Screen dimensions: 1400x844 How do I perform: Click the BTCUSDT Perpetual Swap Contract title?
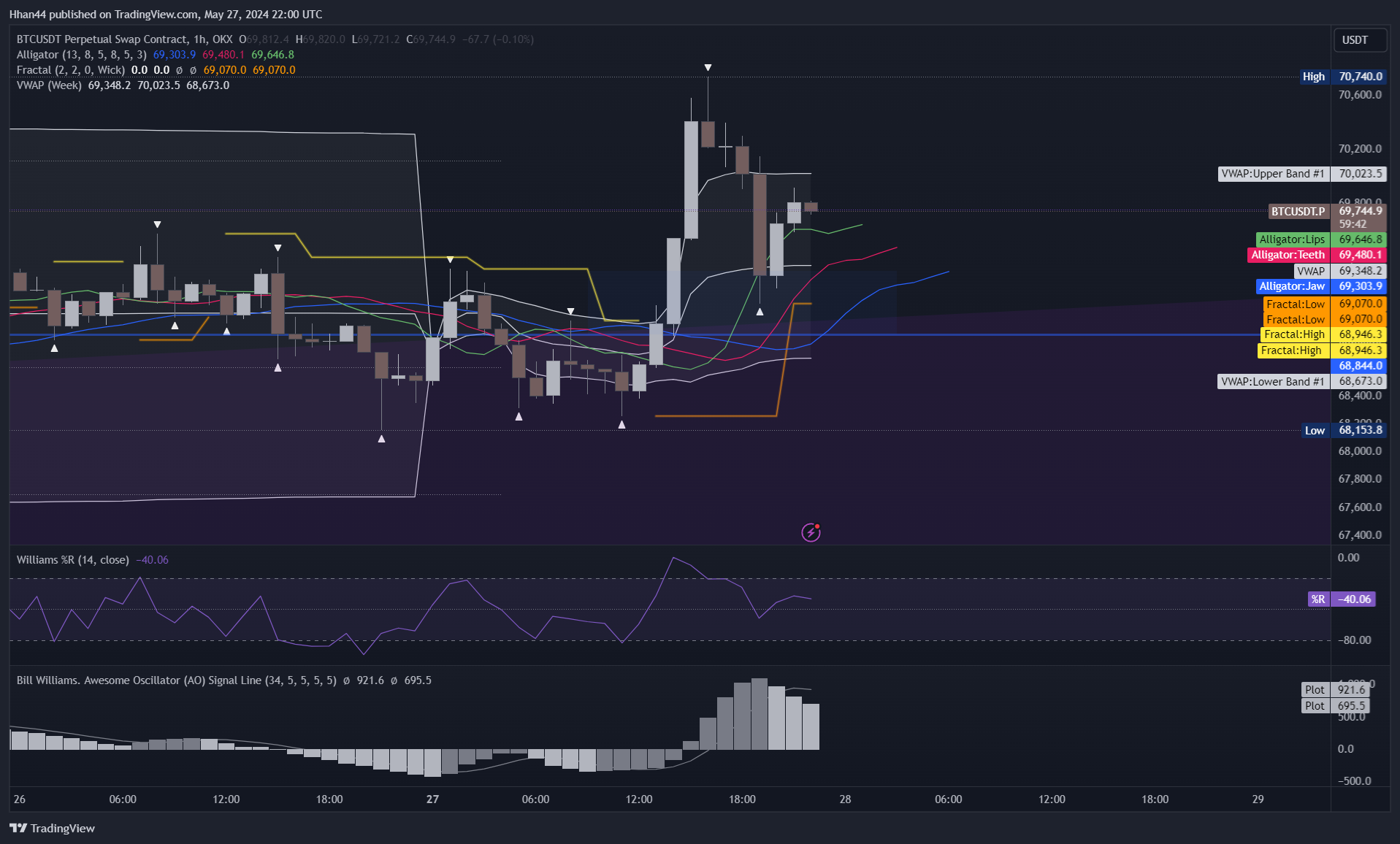[102, 39]
